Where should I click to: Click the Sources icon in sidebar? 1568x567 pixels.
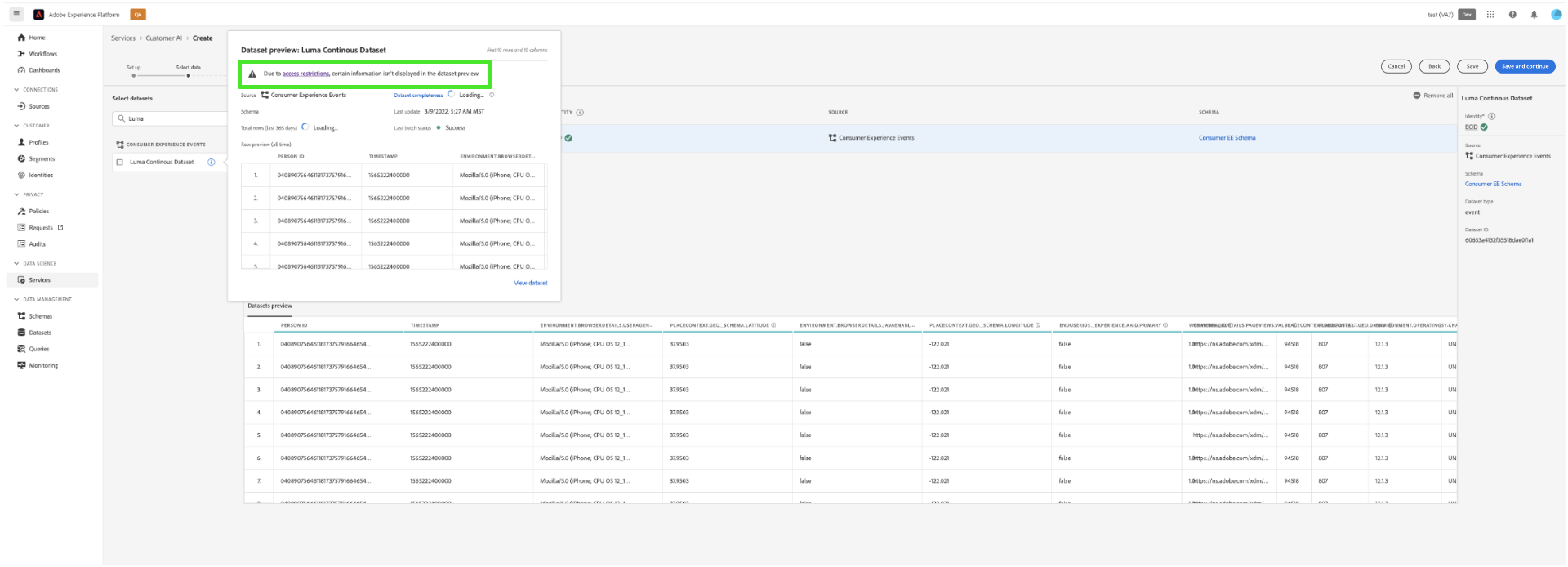click(x=21, y=106)
